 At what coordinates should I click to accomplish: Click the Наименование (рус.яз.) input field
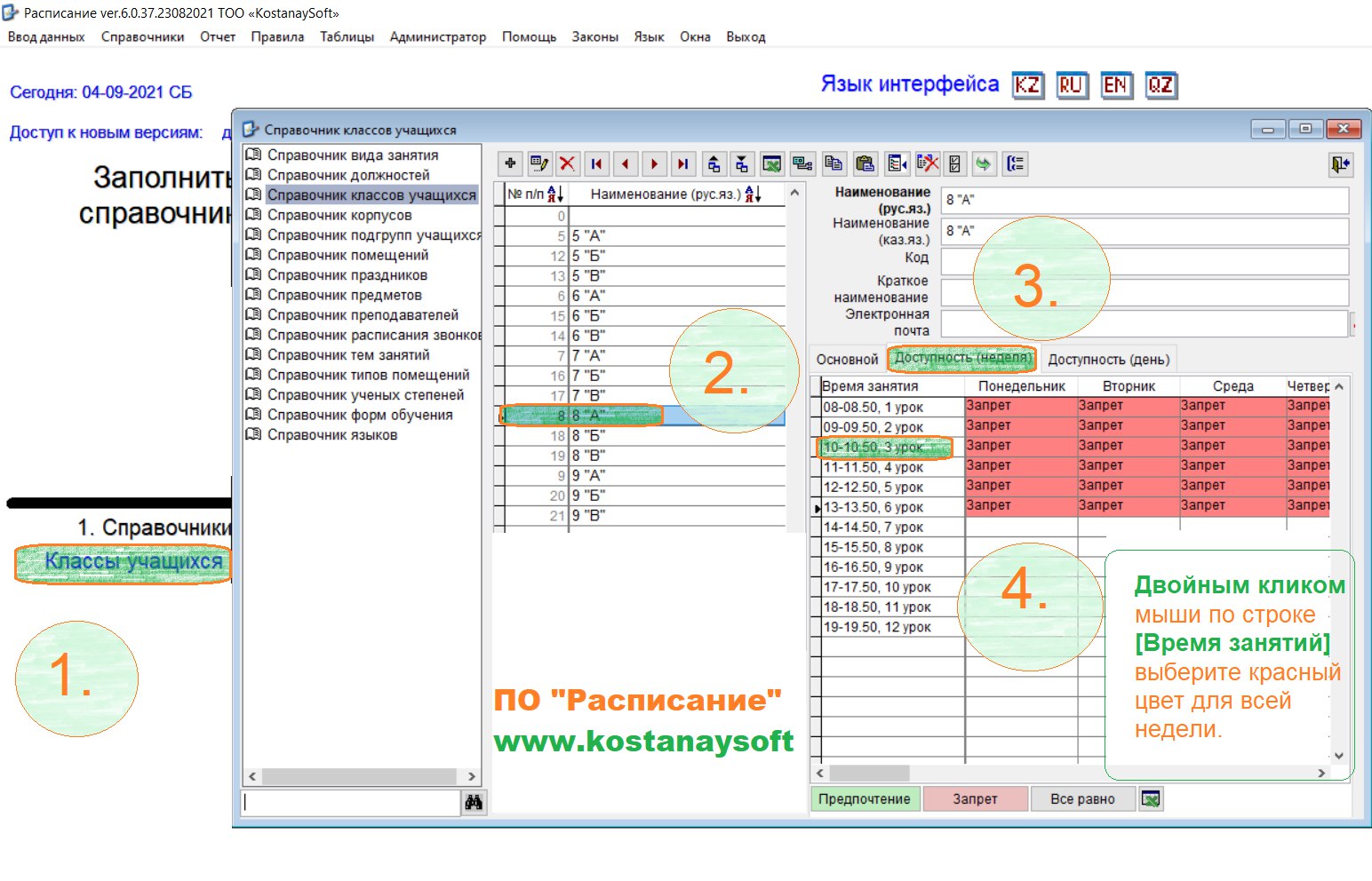(1145, 200)
